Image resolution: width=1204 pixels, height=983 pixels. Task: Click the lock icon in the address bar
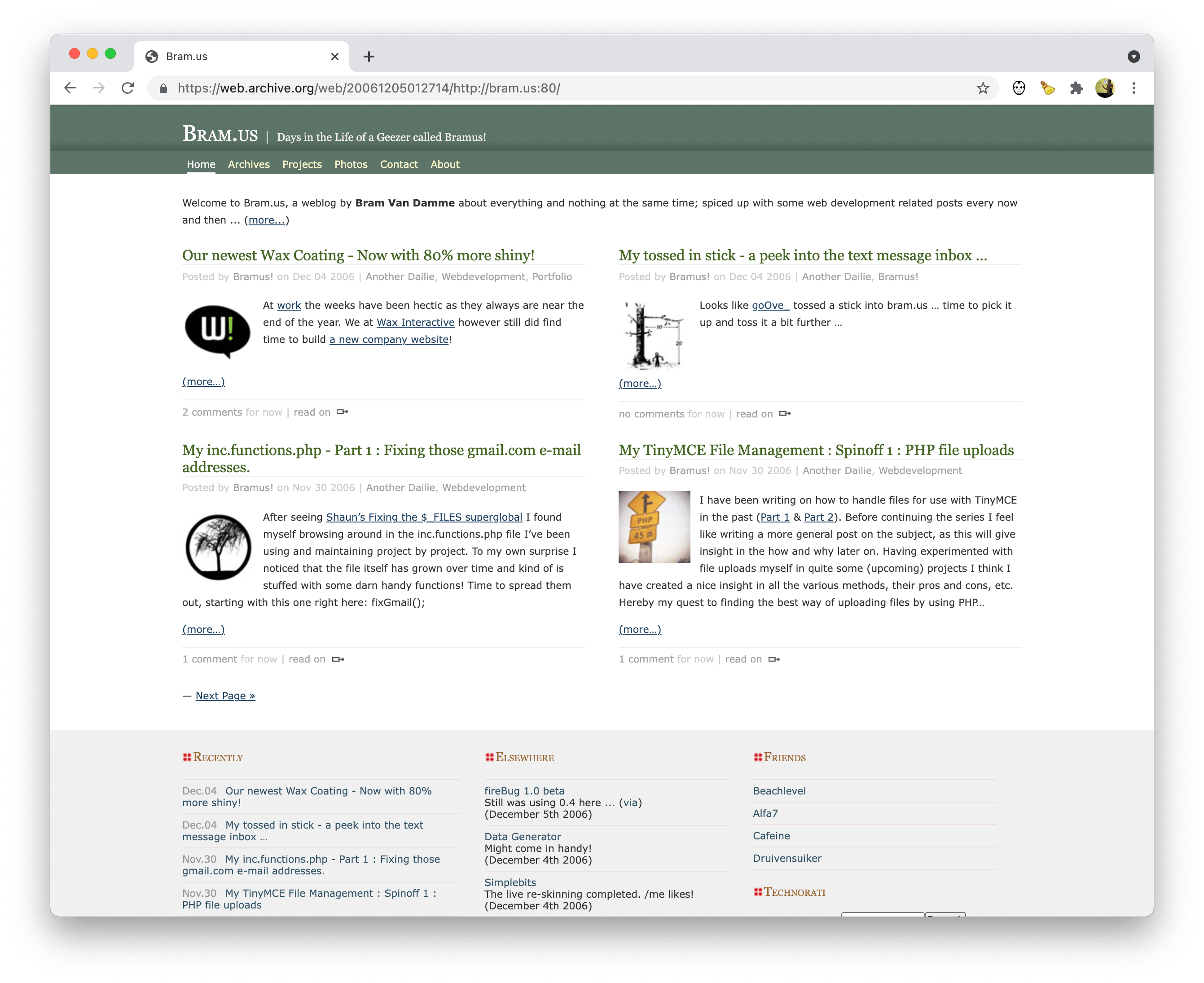click(x=163, y=88)
